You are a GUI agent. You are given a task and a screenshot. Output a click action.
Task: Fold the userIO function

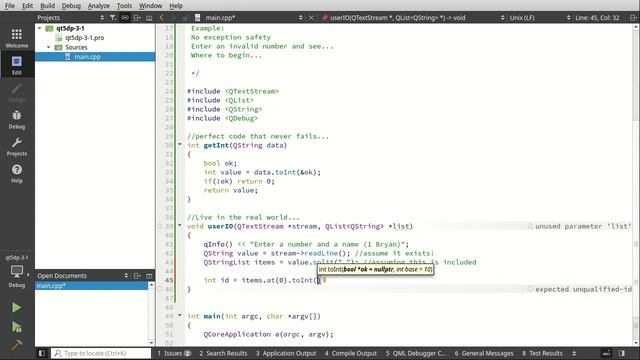tap(180, 225)
